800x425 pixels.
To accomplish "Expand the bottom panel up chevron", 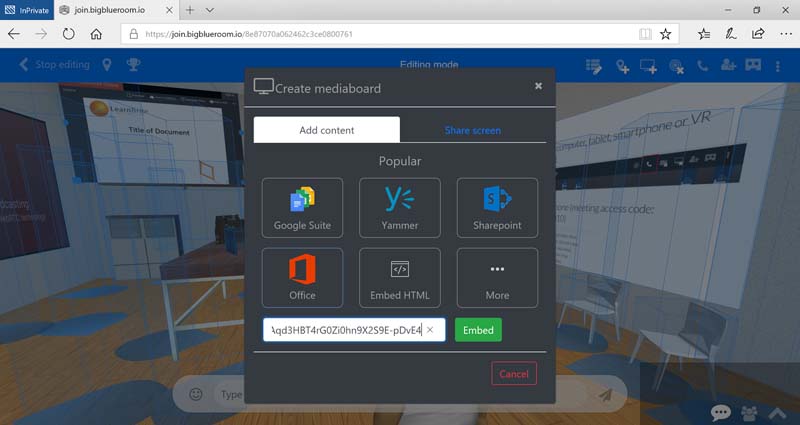I will click(777, 412).
